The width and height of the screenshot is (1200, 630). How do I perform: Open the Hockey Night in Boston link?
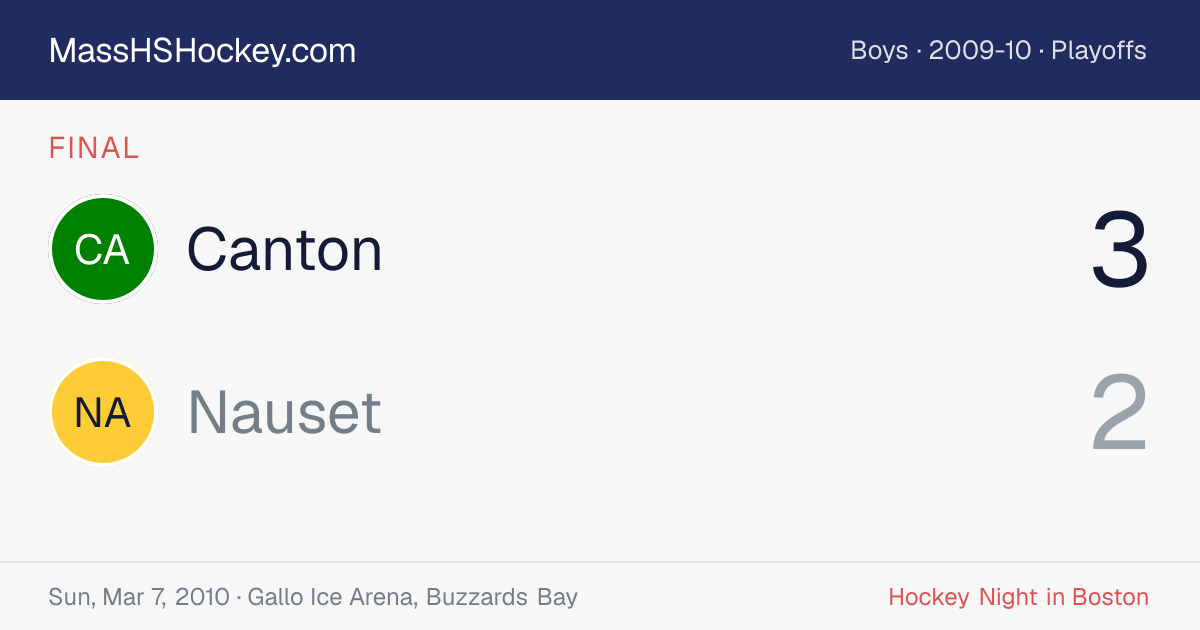point(1018,597)
